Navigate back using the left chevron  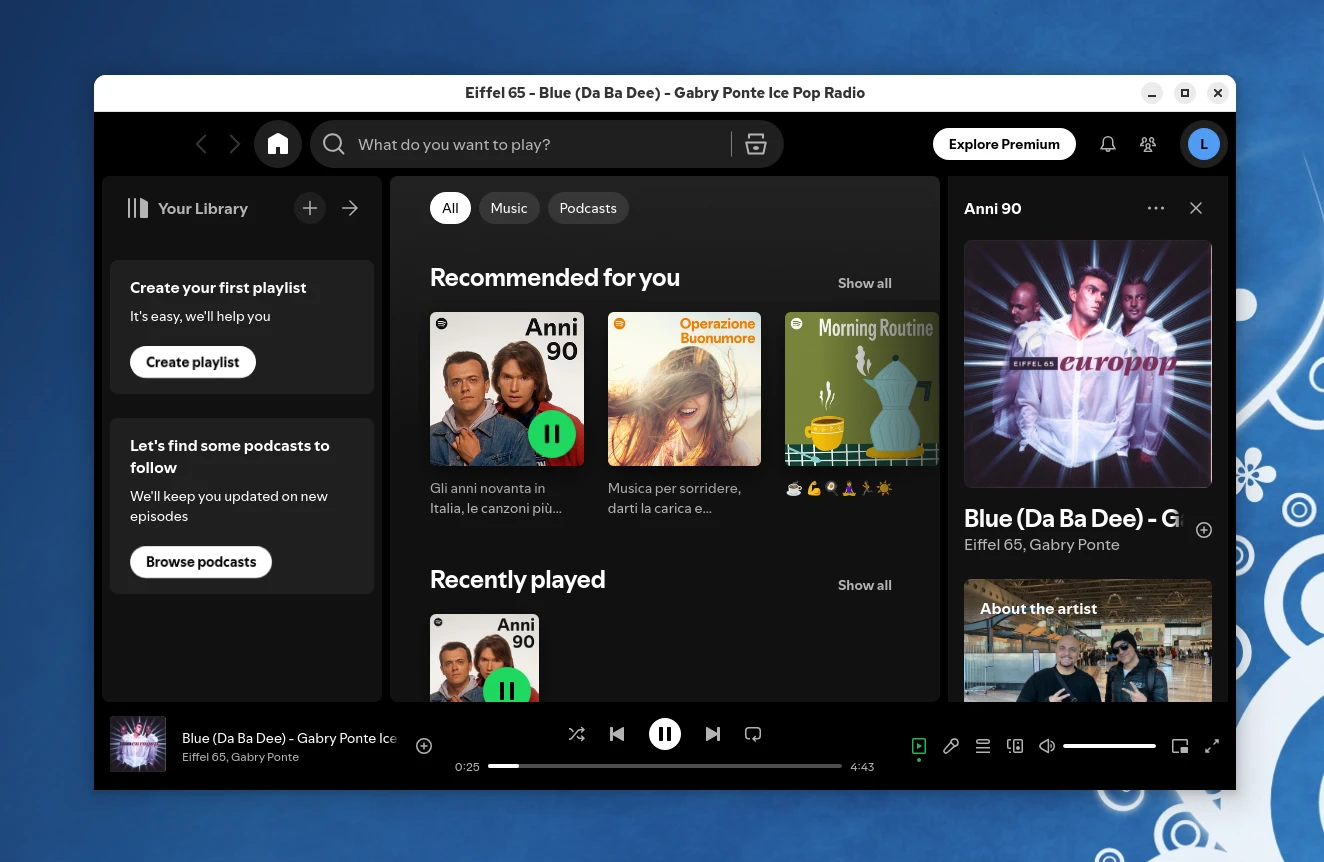[201, 144]
